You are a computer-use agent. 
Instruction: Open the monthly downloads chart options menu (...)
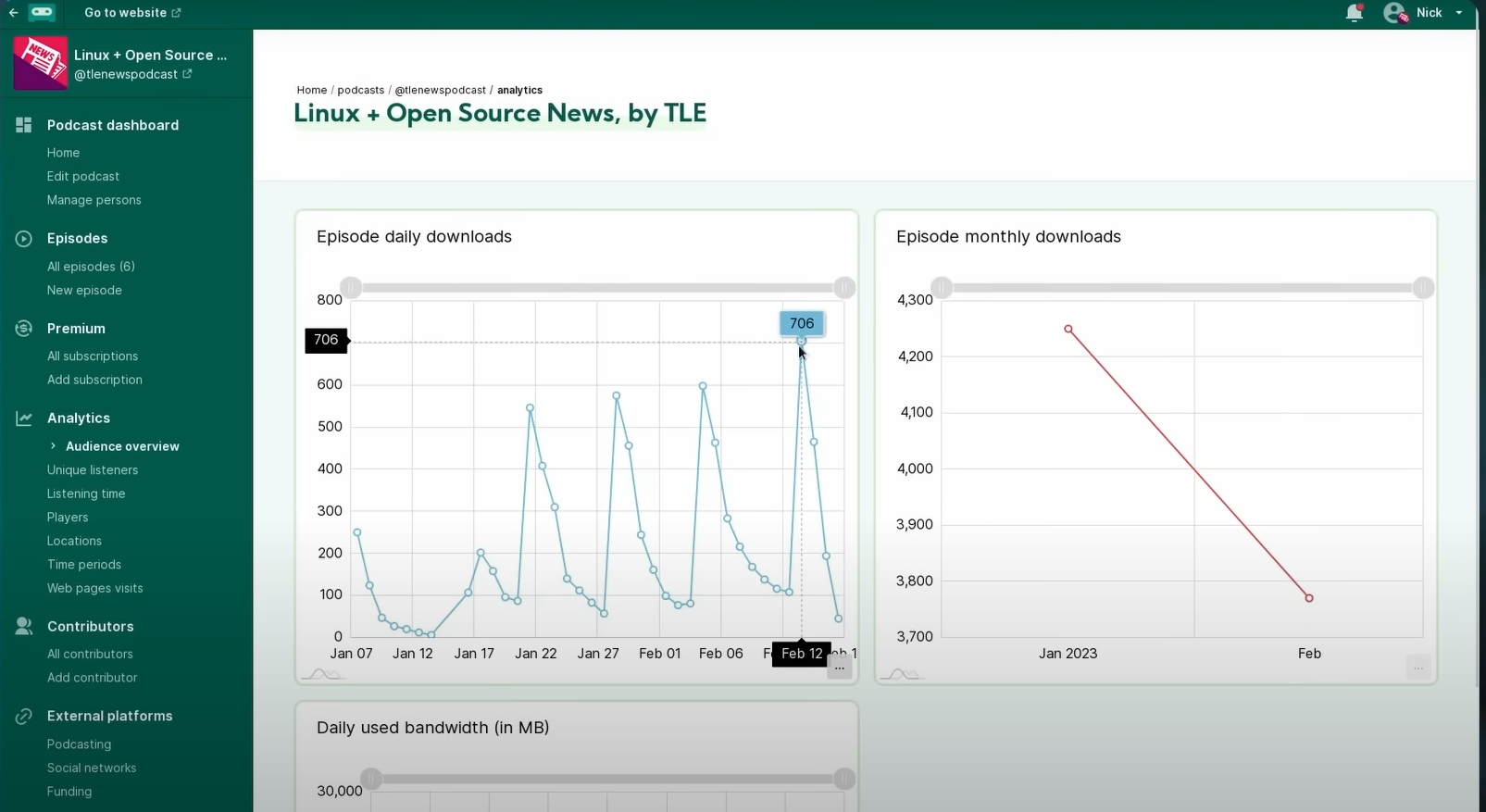[1418, 668]
